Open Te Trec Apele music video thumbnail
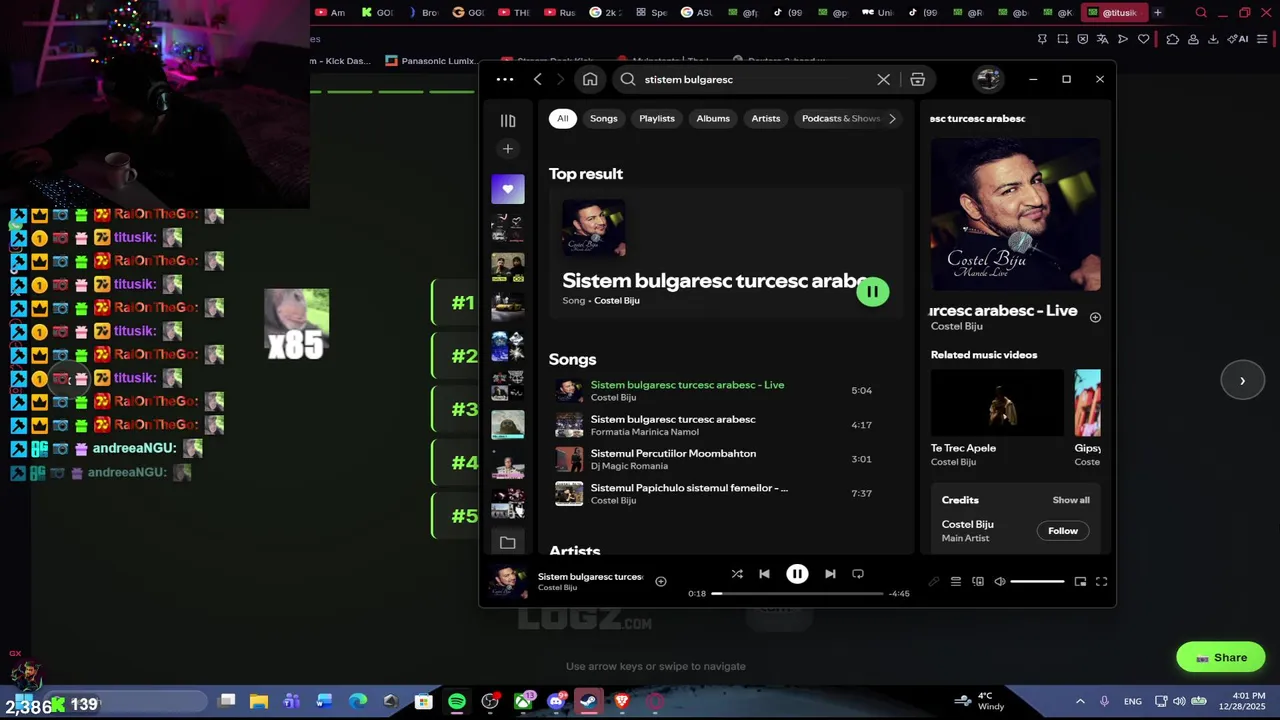This screenshot has width=1280, height=720. (998, 403)
